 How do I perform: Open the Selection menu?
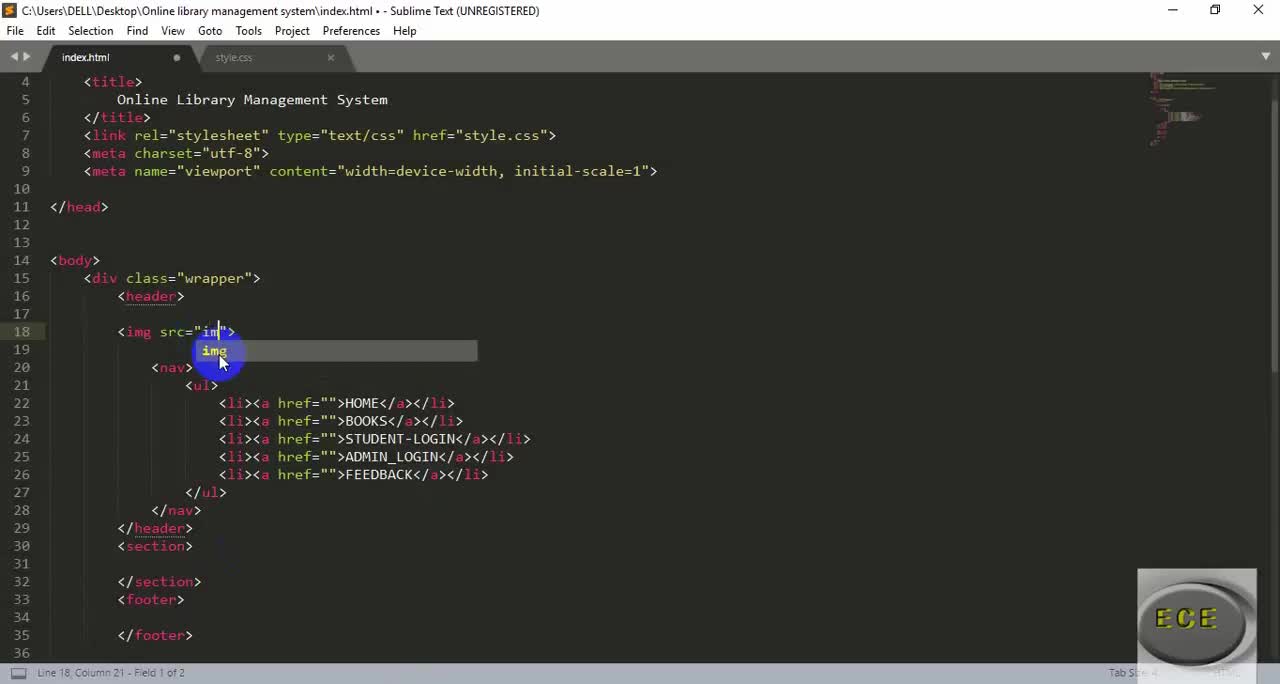point(90,31)
